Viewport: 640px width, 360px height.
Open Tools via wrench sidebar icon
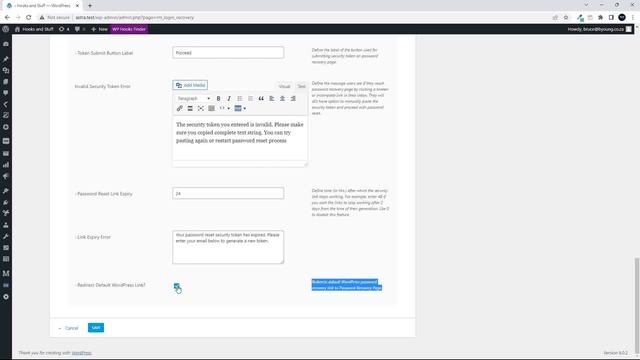pos(6,236)
